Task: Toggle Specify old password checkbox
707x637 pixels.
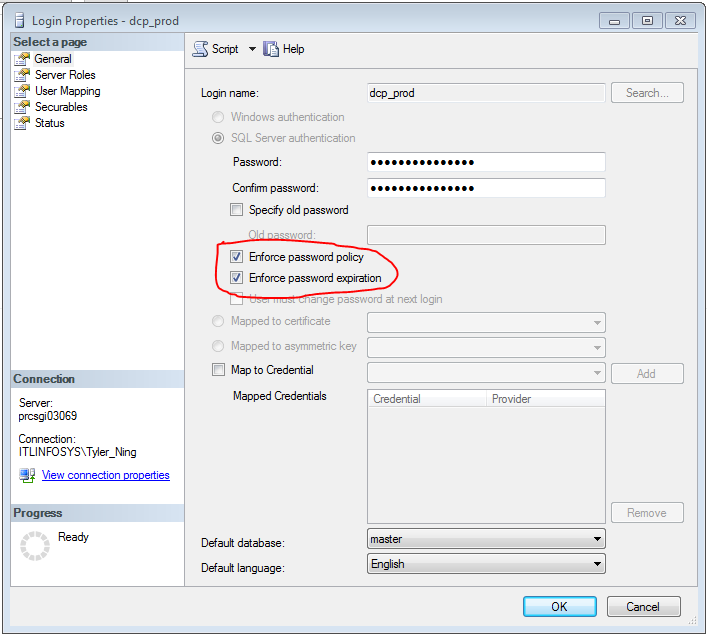Action: [x=237, y=210]
